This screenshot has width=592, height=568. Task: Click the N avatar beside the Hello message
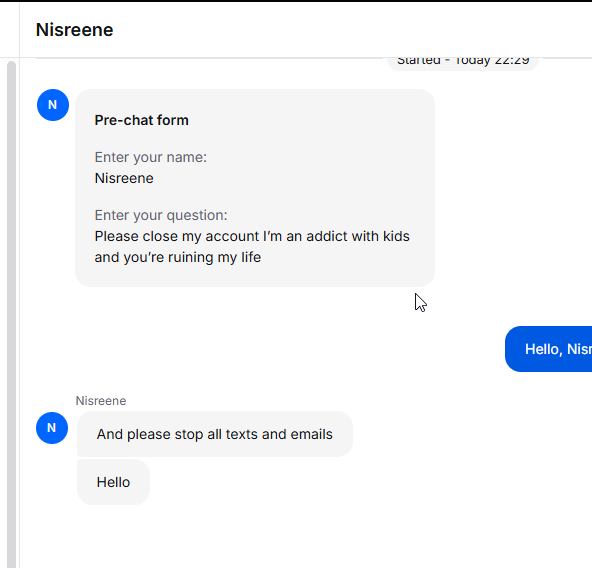click(x=52, y=428)
